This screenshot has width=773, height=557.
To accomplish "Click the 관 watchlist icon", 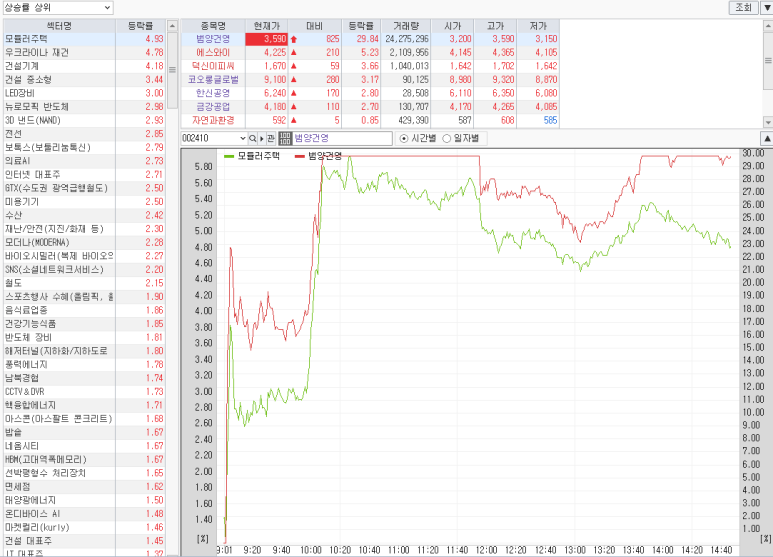I will pos(271,139).
